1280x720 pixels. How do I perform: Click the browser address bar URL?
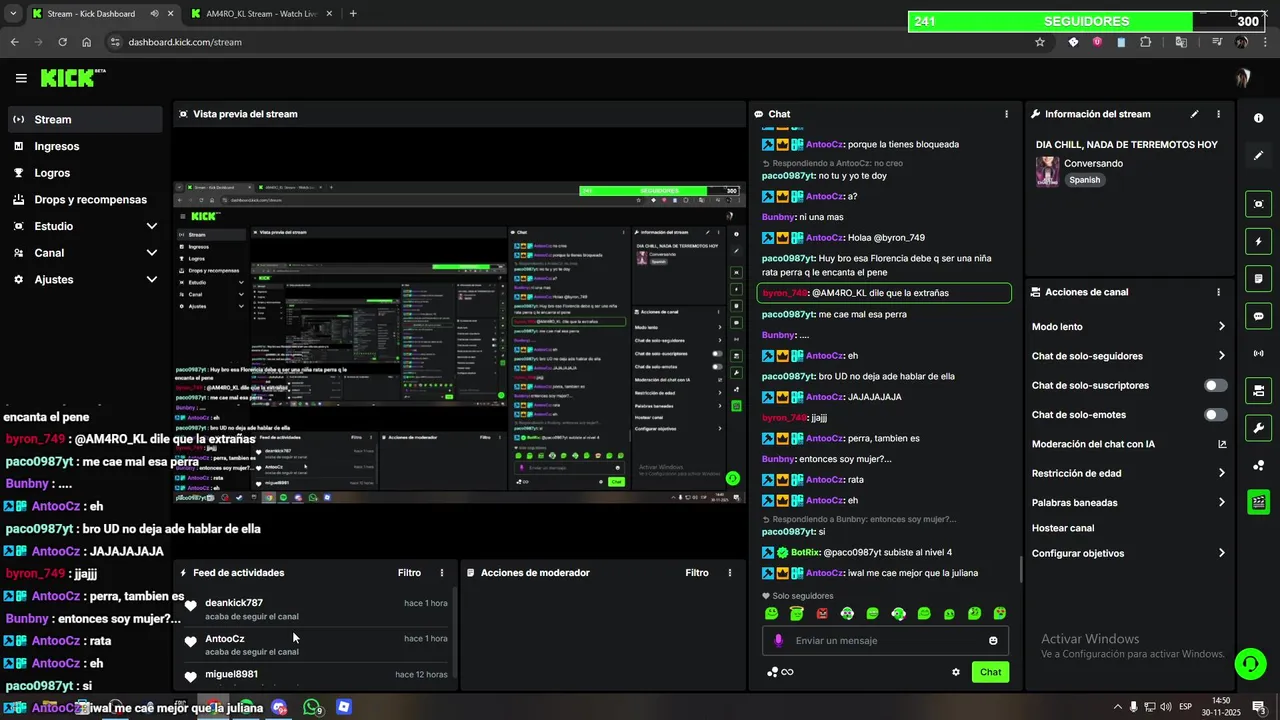185,42
